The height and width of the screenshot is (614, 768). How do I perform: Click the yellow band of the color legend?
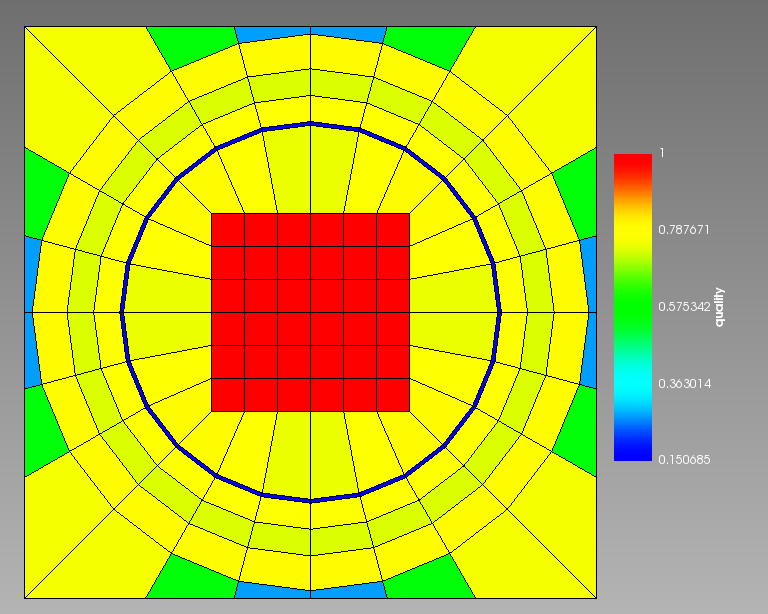[632, 235]
